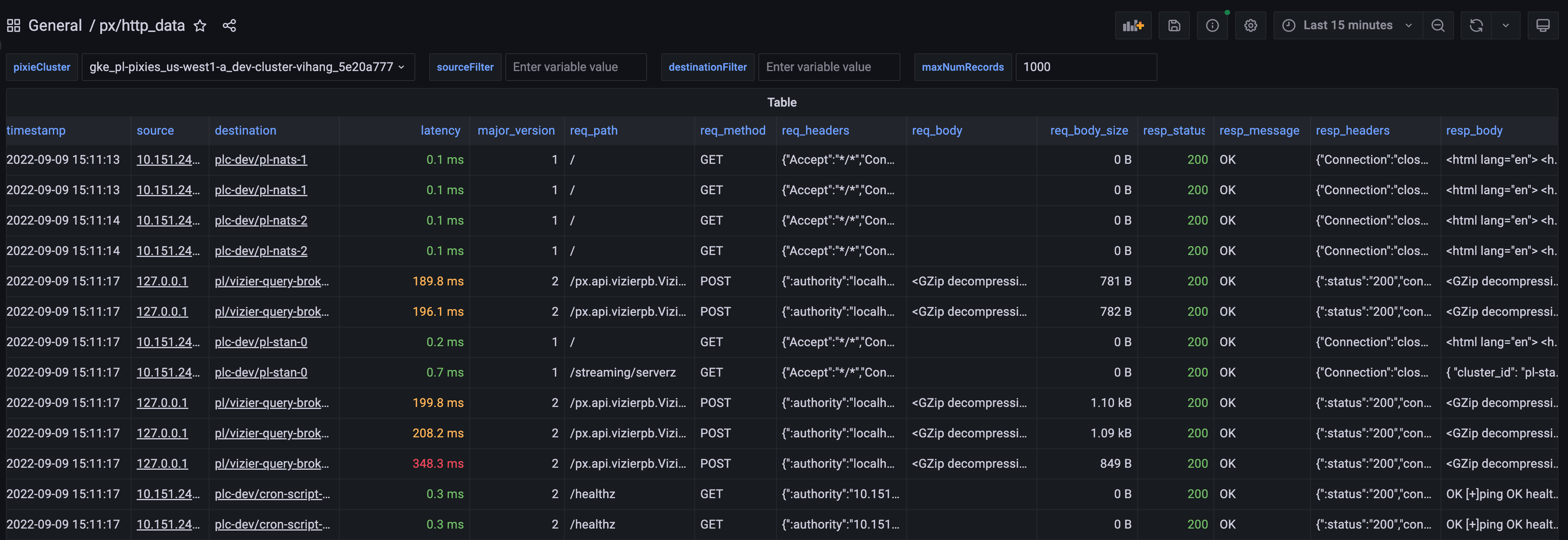Click the sourceFilter input field
1568x540 pixels.
(575, 67)
